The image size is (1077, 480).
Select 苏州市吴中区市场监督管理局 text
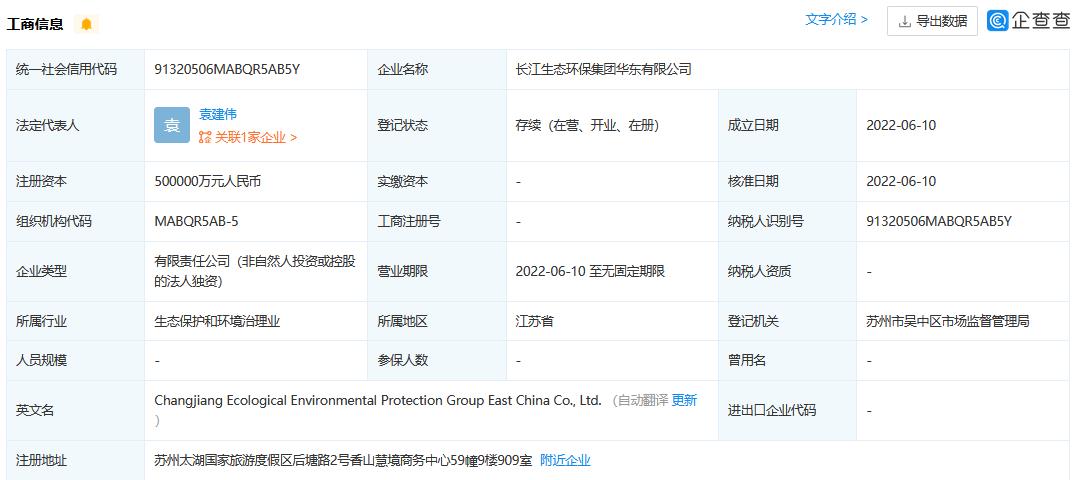coord(948,321)
